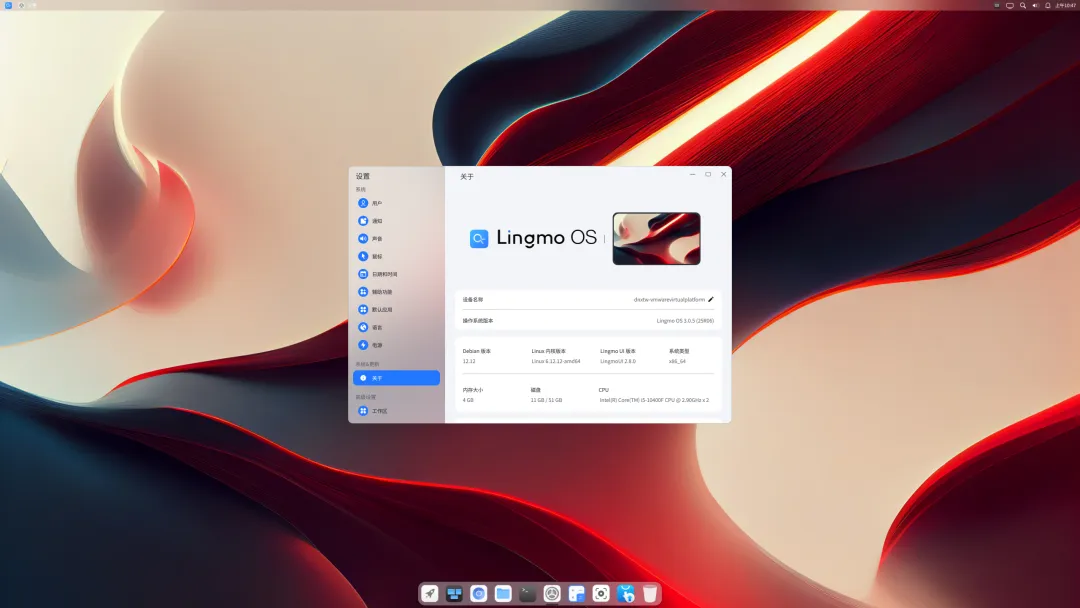Screen dimensions: 1080x608
Task: Open the 日期和时间 (Date and Time) section
Action: 396,274
